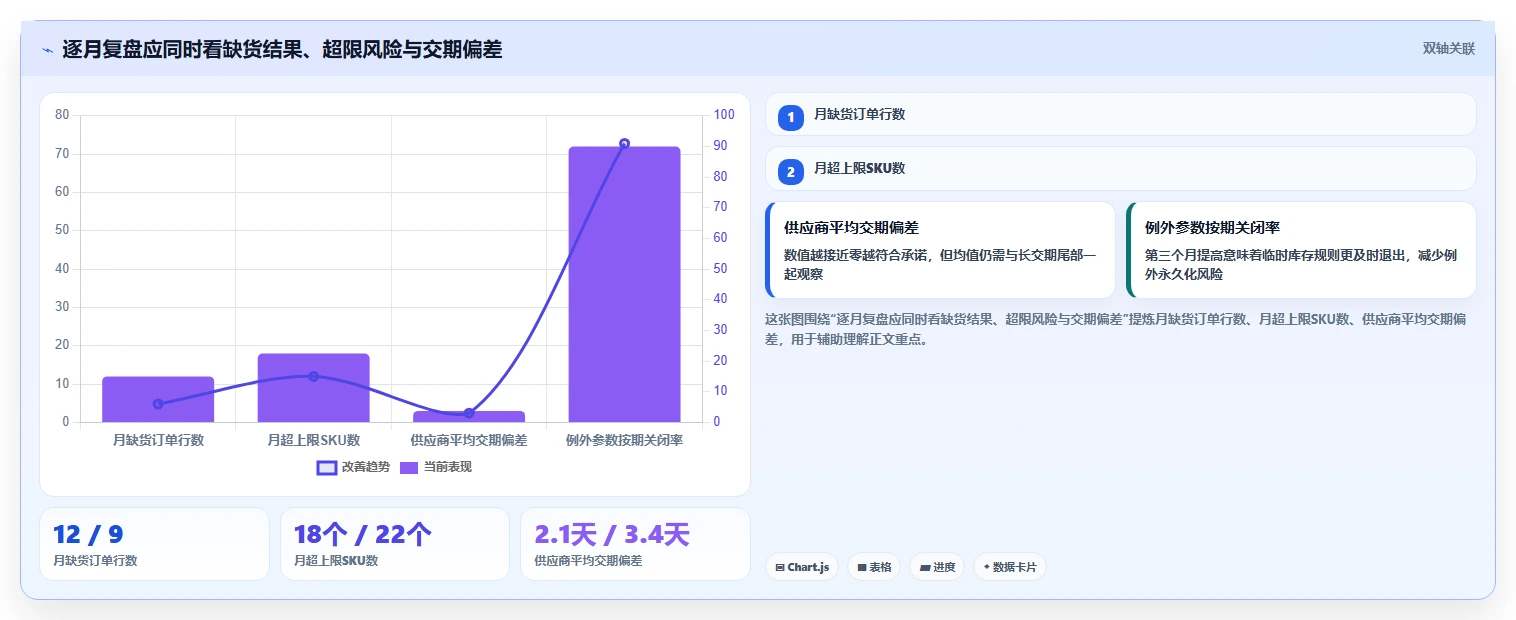1516x620 pixels.
Task: Click the 改善趋势 legend label
Action: 366,467
